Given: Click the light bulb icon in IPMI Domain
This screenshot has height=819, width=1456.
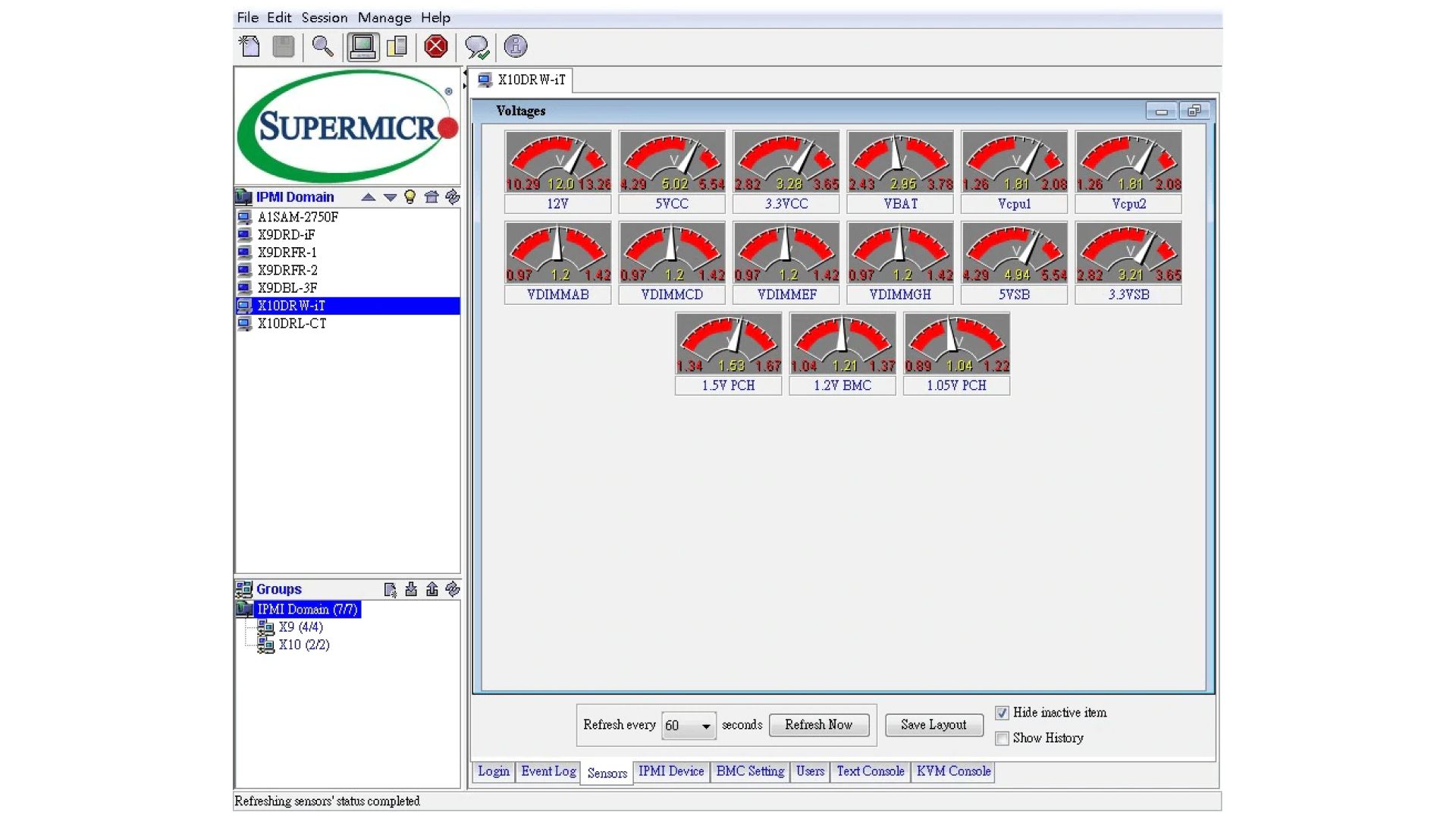Looking at the screenshot, I should pos(410,197).
